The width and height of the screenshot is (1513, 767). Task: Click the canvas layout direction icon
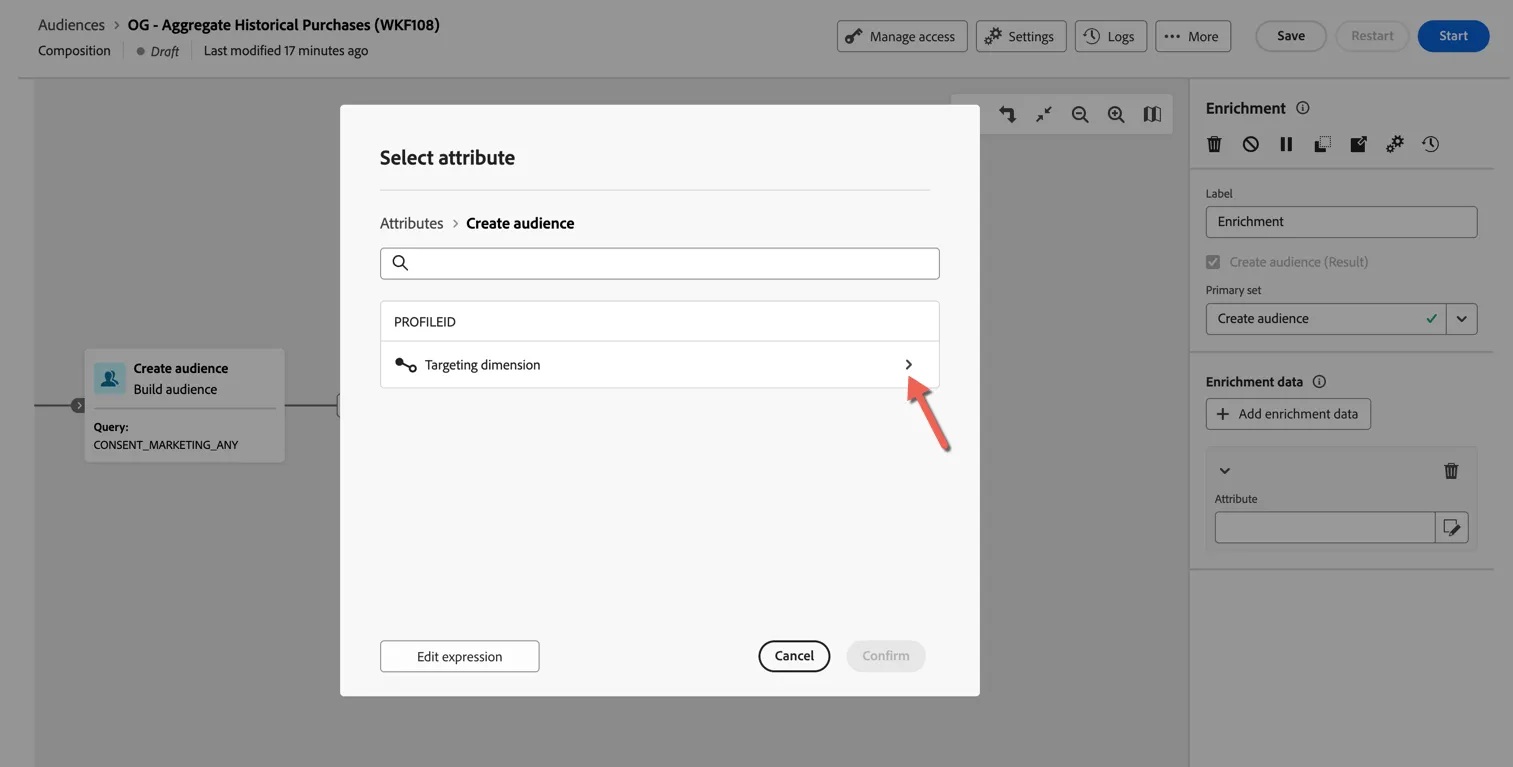click(1007, 115)
